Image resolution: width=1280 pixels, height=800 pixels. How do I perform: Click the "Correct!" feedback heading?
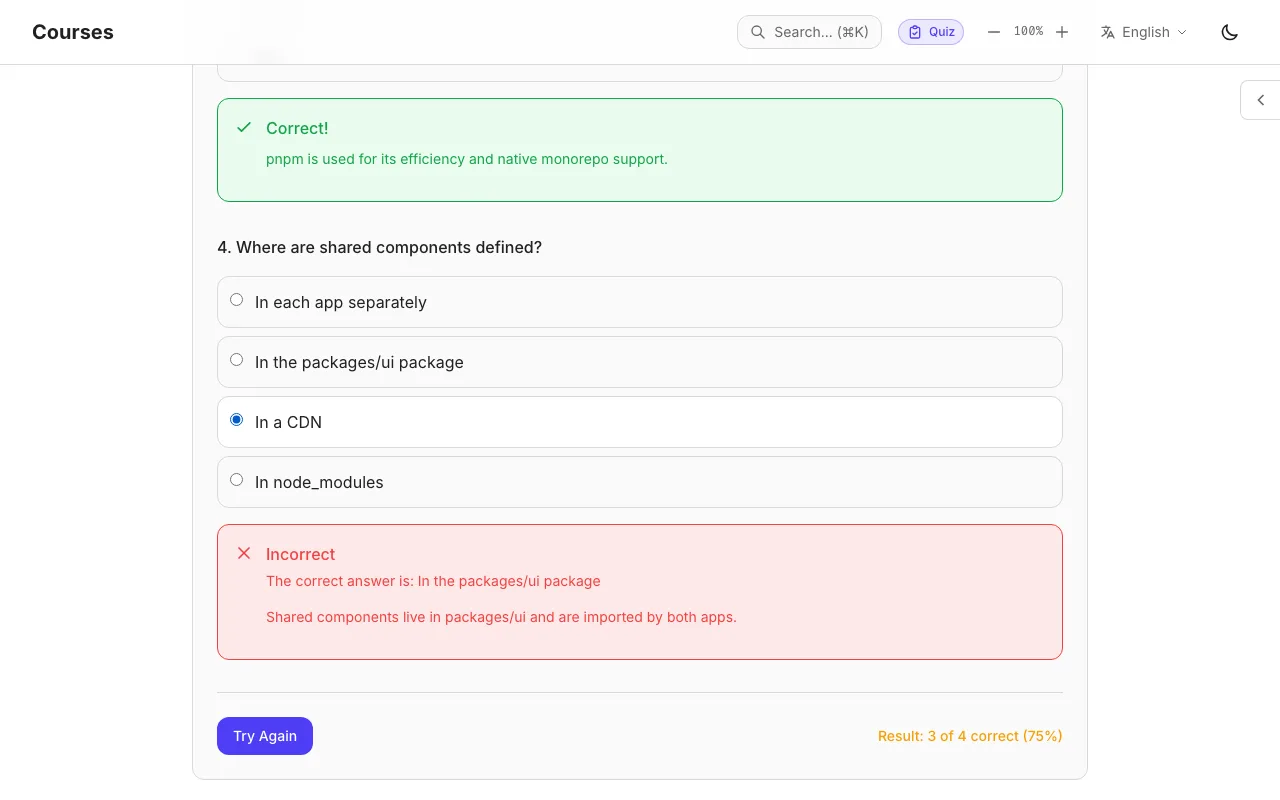click(297, 128)
